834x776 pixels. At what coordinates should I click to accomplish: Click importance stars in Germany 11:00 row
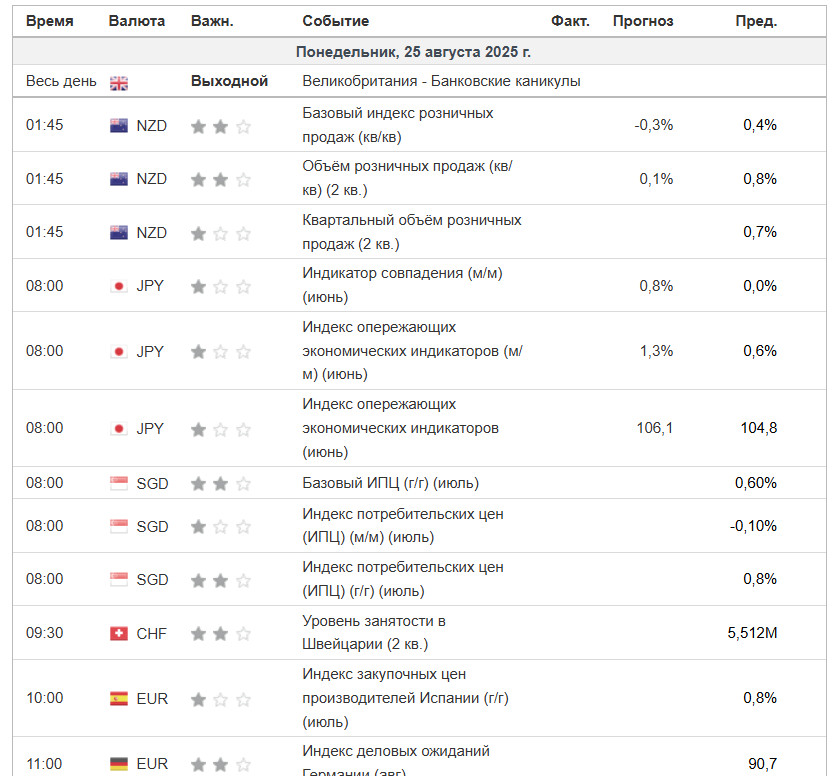click(221, 765)
